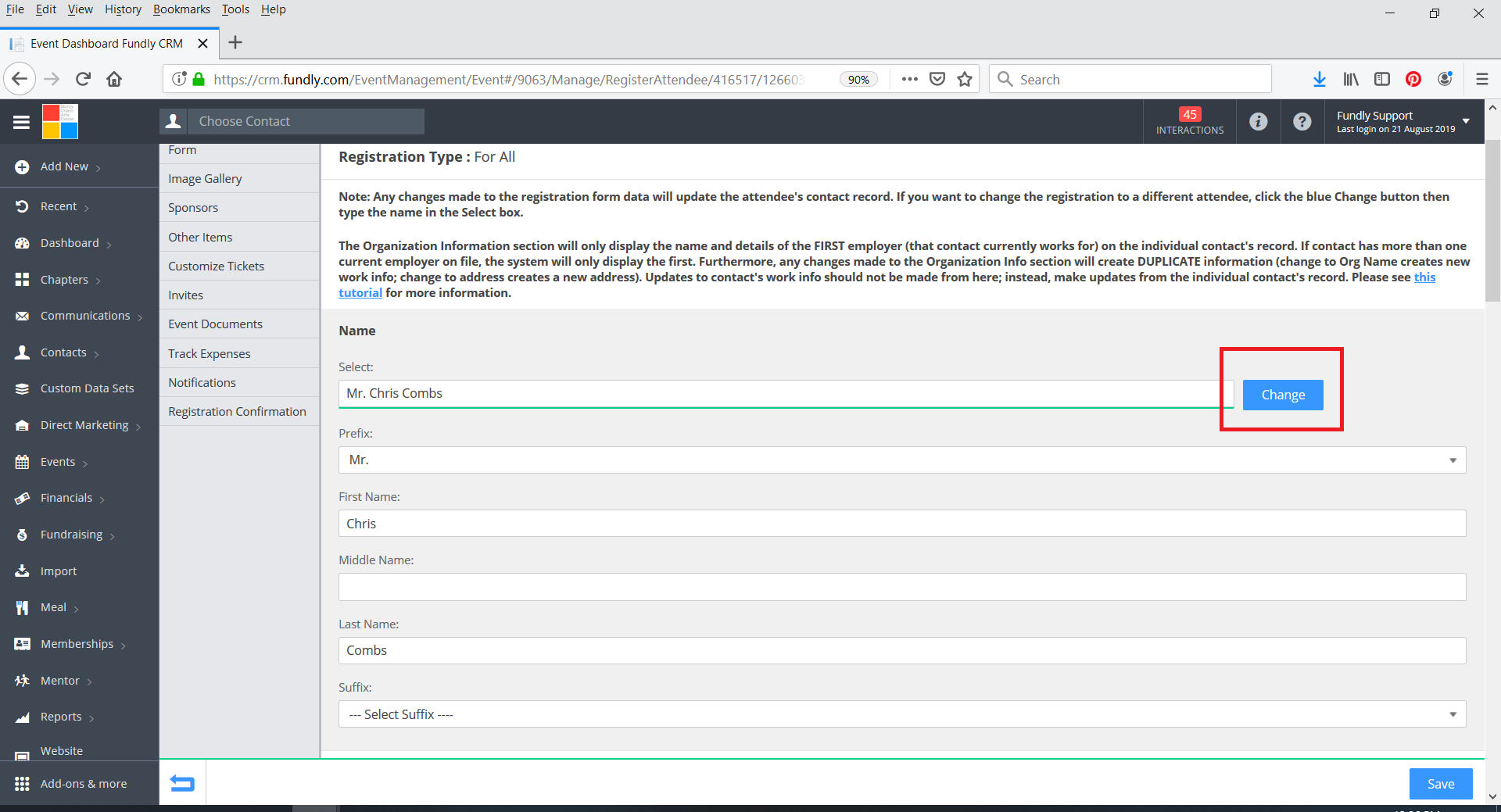Click the page vertical scrollbar thumb
Image resolution: width=1501 pixels, height=812 pixels.
click(x=1492, y=220)
